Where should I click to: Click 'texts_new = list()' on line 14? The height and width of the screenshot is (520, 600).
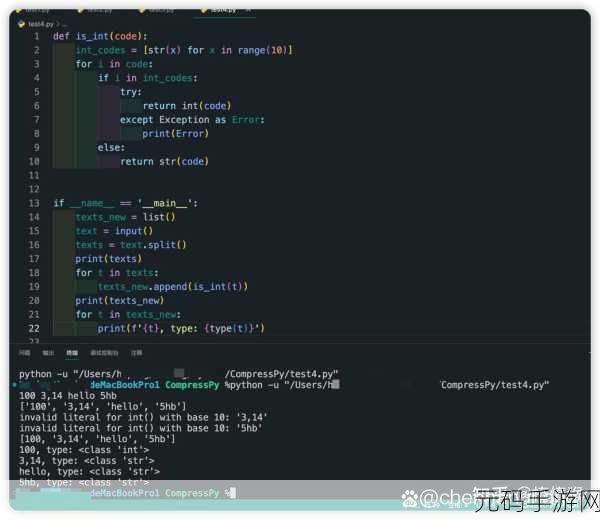point(126,217)
